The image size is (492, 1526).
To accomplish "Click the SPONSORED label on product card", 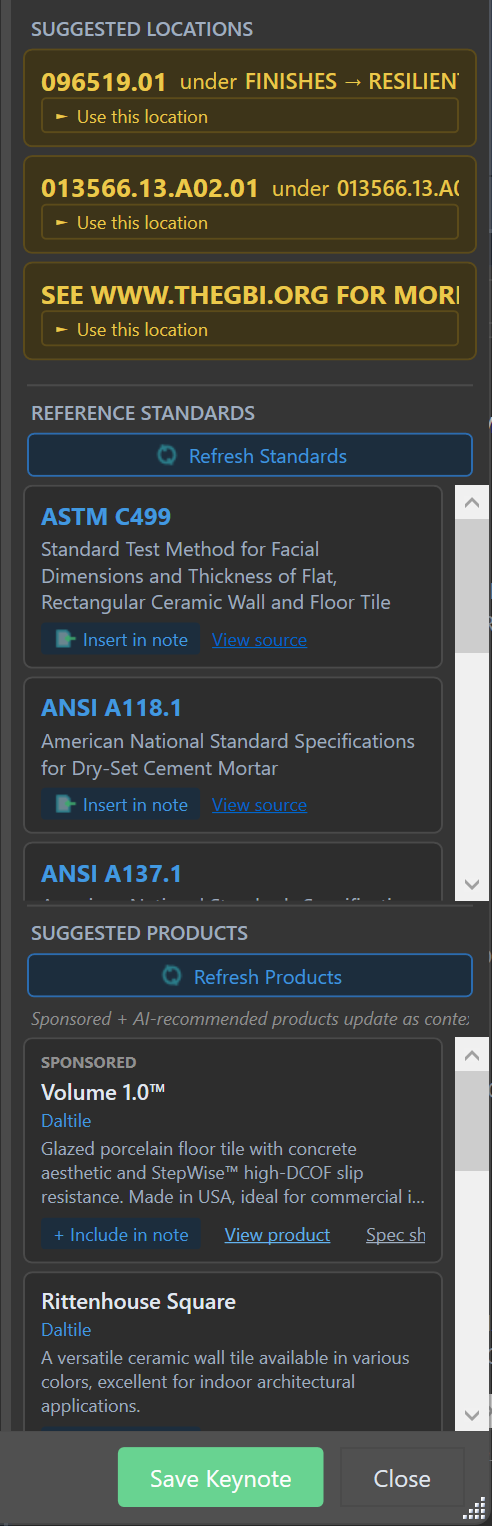I will pos(89,1062).
